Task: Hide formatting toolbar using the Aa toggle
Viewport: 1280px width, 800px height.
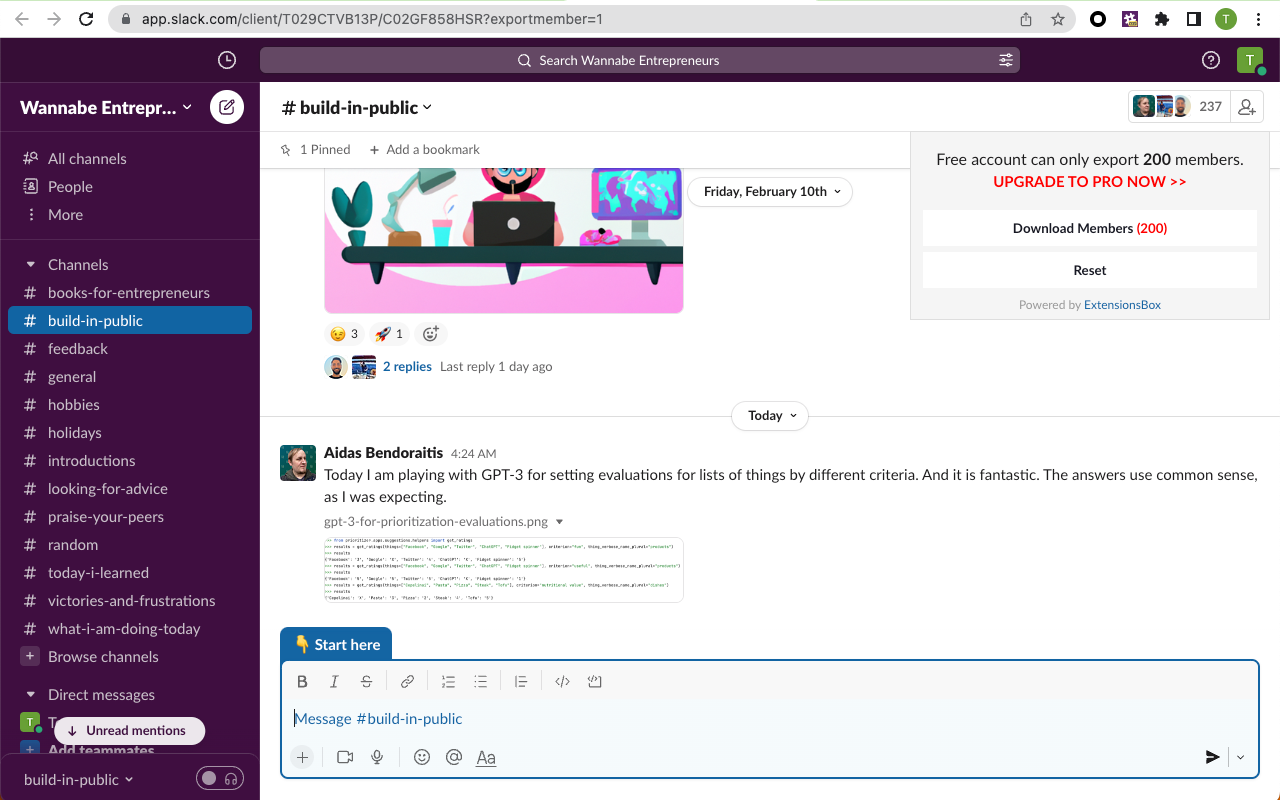Action: (486, 757)
